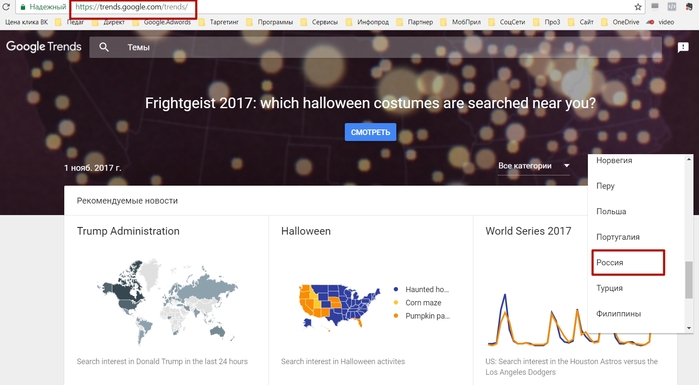The height and width of the screenshot is (385, 699).
Task: Click the СМОТРЕТЬ button
Action: tap(370, 132)
